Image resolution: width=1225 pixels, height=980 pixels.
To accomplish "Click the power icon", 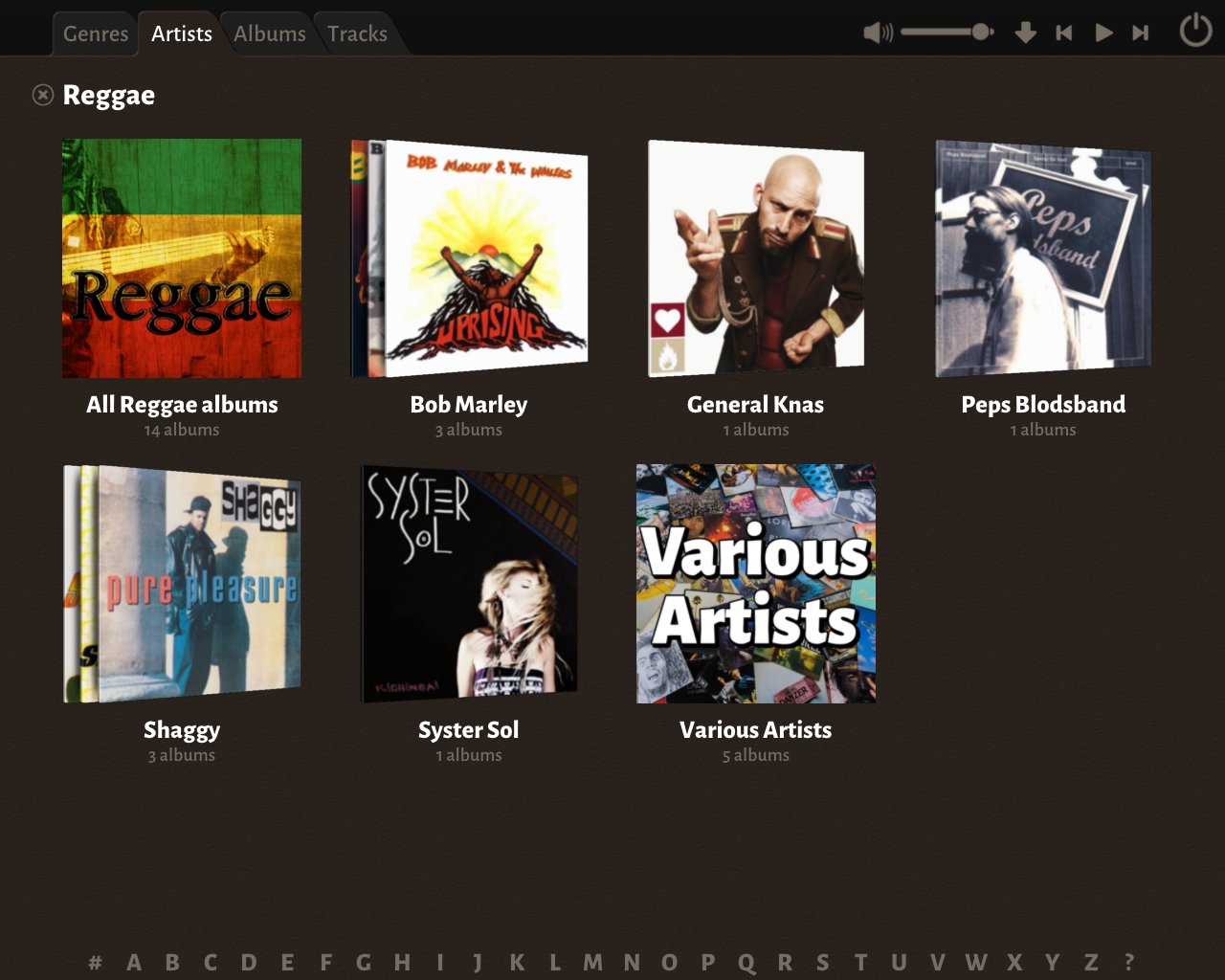I will 1195,30.
